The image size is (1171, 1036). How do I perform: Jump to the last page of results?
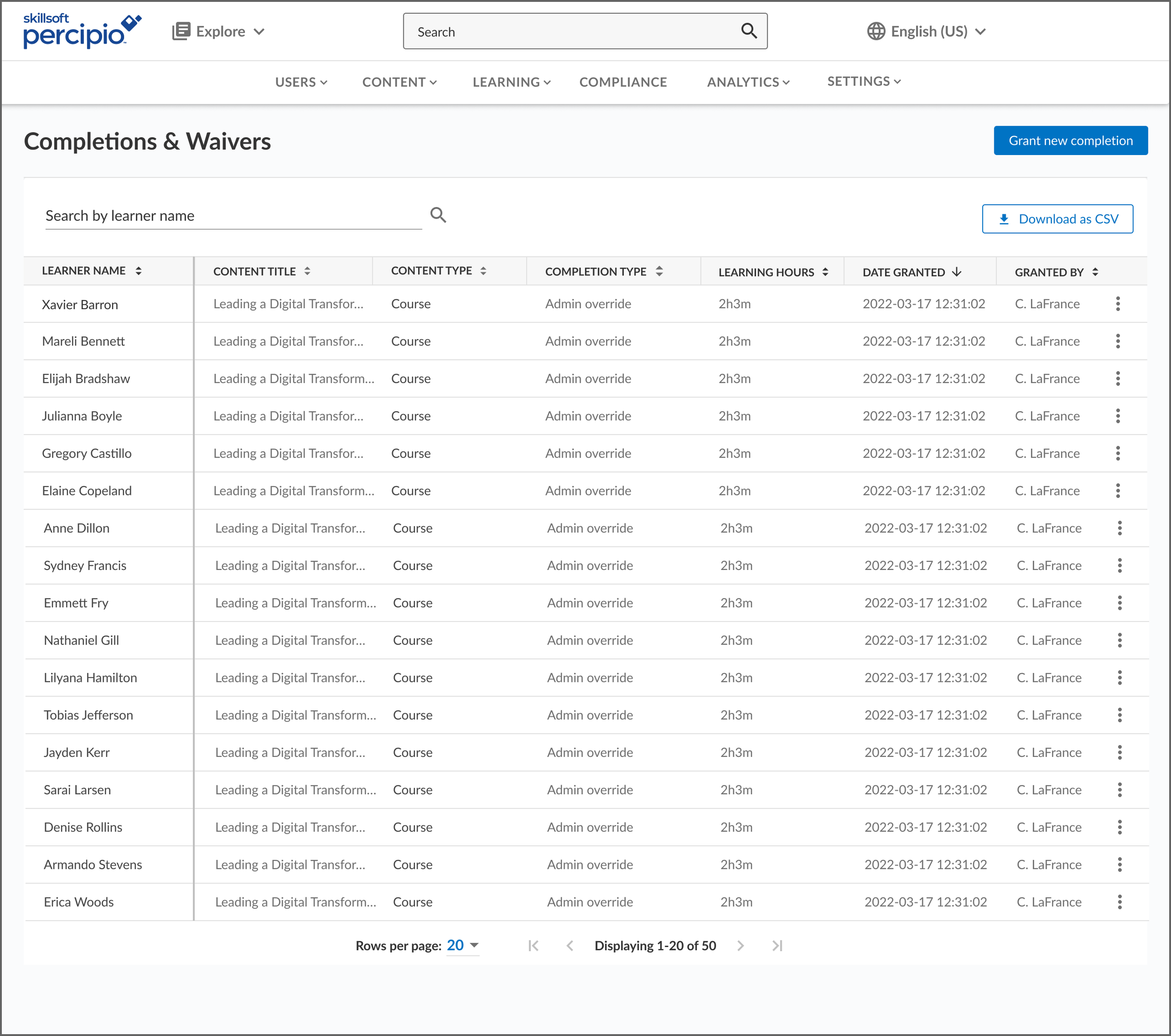coord(776,946)
